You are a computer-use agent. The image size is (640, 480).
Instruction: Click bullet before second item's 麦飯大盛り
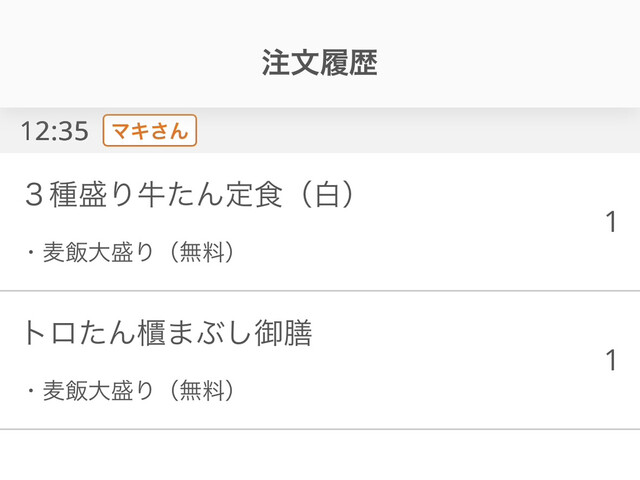(30, 391)
